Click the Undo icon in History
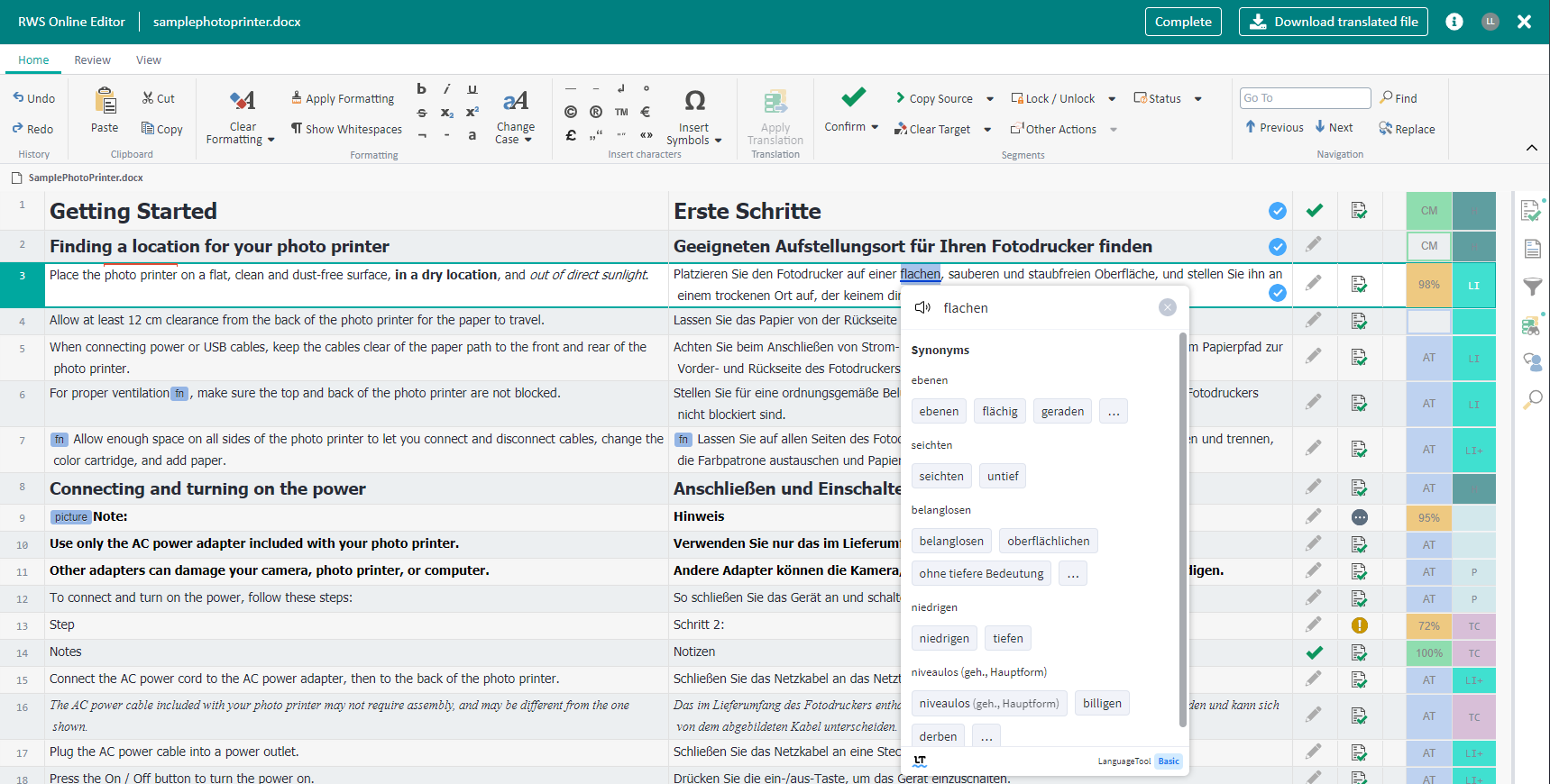The width and height of the screenshot is (1550, 784). [18, 98]
